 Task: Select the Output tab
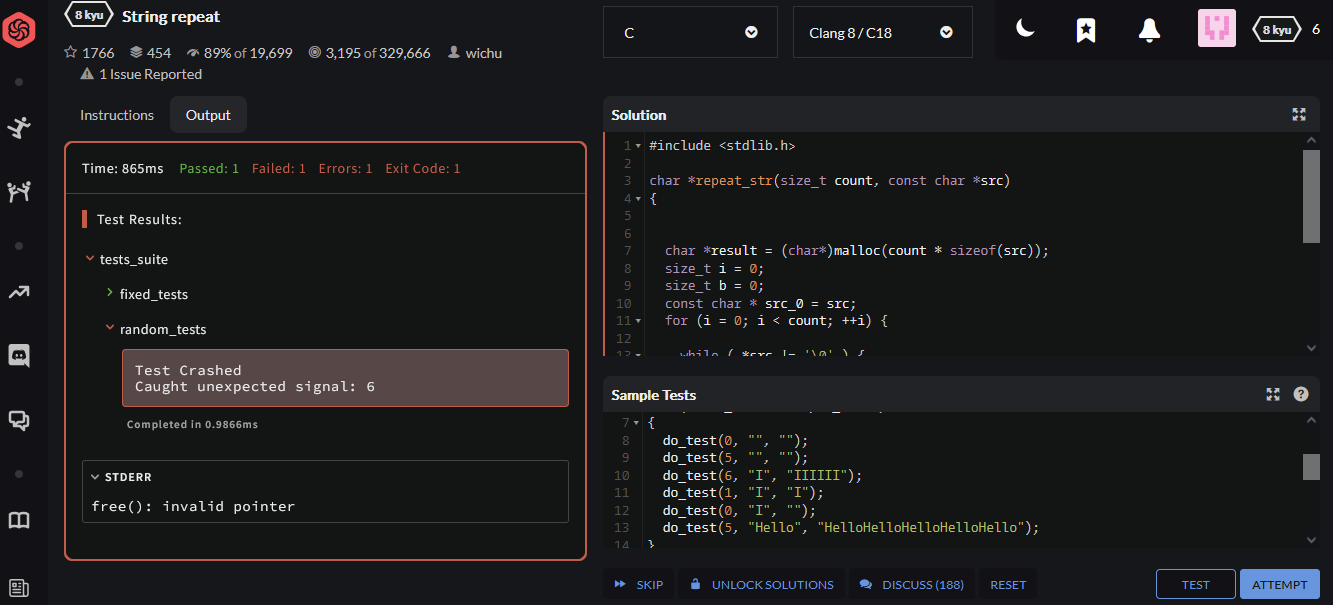tap(208, 115)
